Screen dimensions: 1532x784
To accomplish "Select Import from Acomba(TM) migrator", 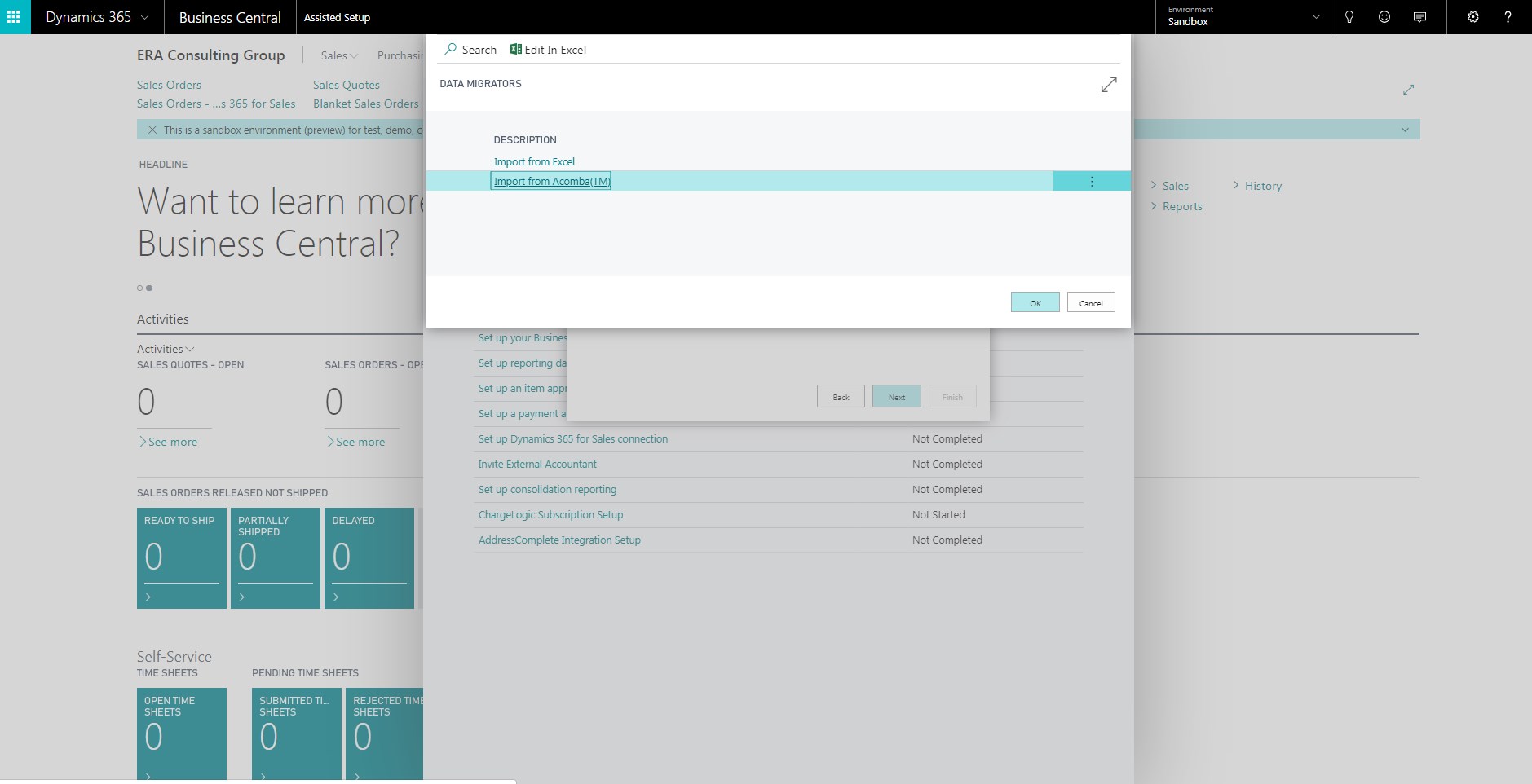I will coord(551,181).
